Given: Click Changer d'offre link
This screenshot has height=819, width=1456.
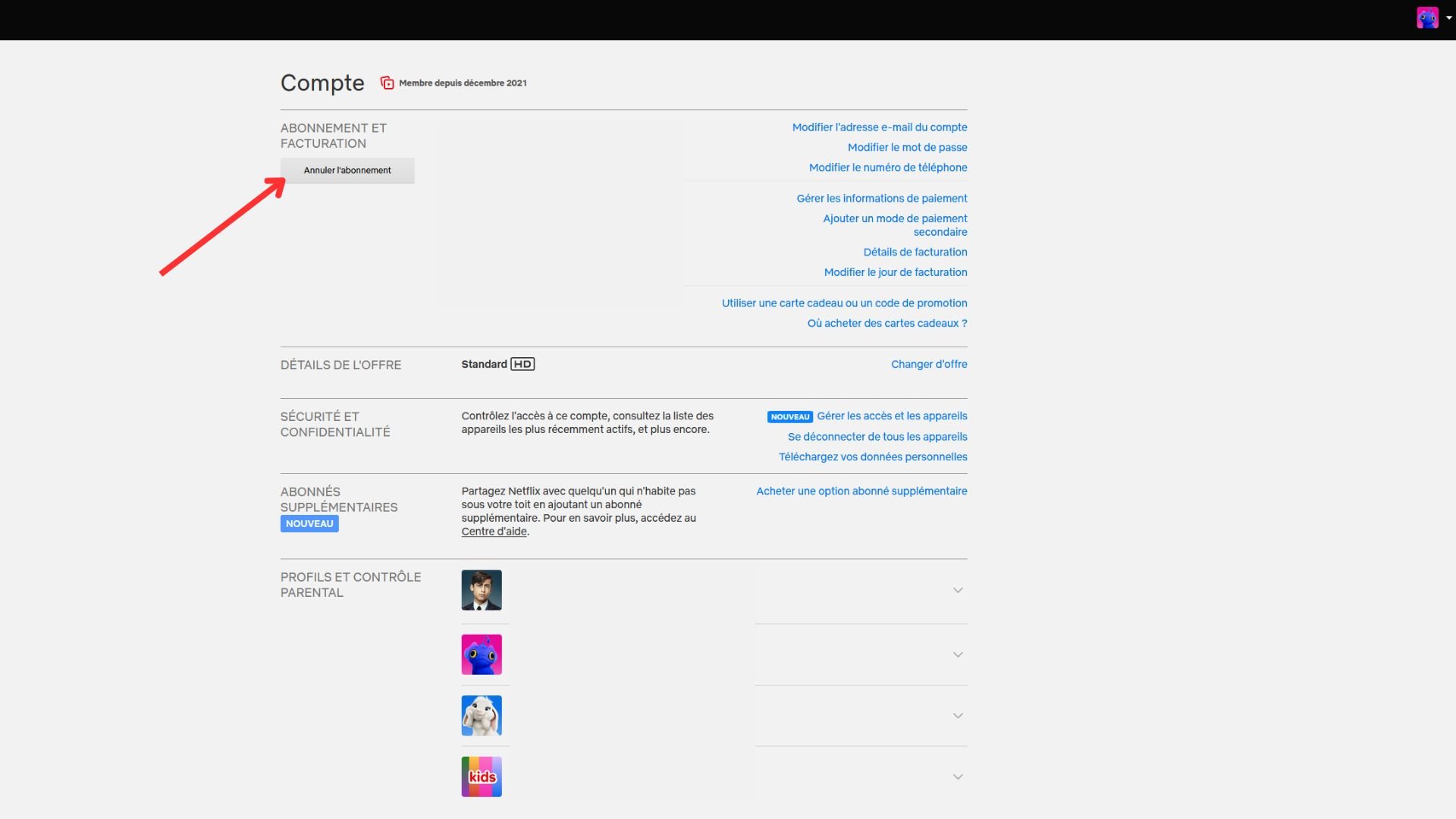Looking at the screenshot, I should coord(929,364).
